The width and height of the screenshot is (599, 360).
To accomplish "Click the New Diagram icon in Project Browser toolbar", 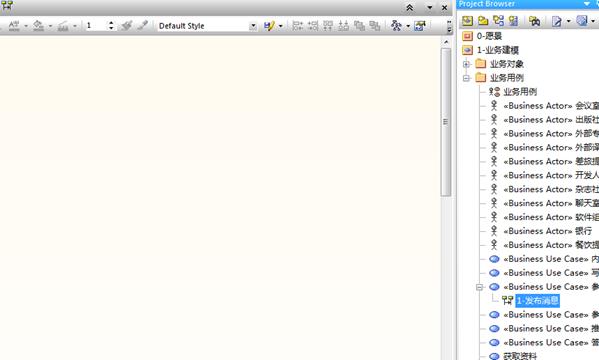I will click(x=498, y=21).
